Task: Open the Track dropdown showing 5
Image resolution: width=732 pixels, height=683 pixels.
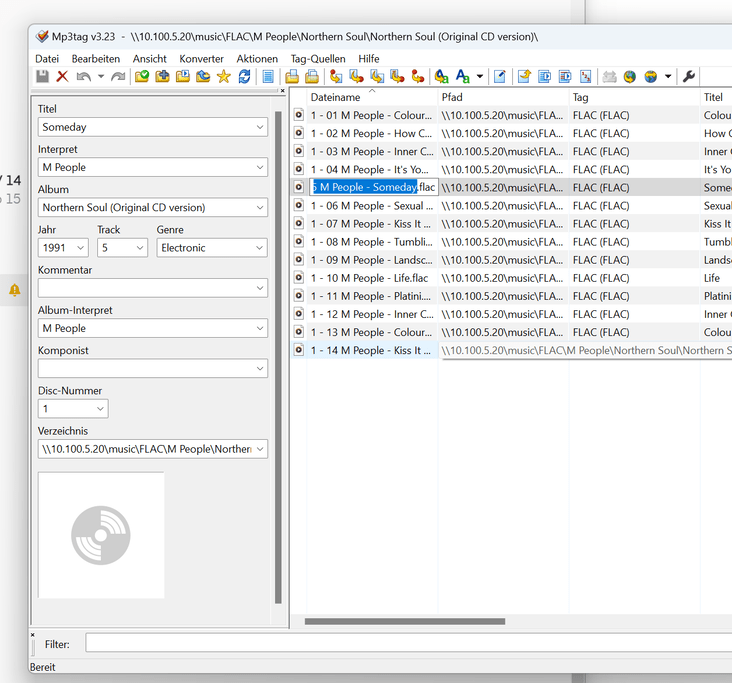Action: (140, 247)
